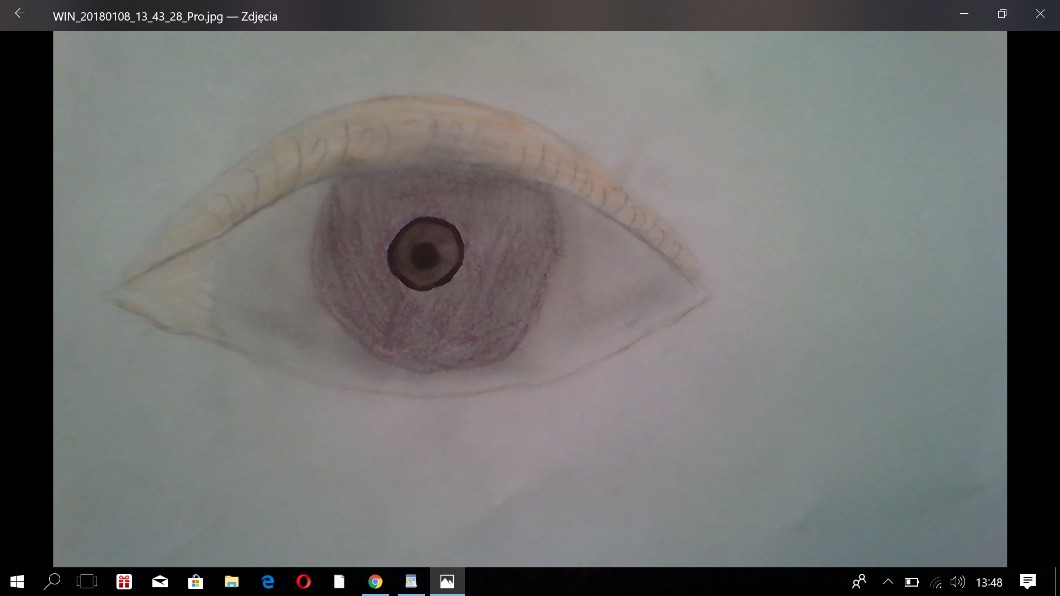Switch to the Photos app taskbar button
The width and height of the screenshot is (1060, 596).
[x=447, y=581]
